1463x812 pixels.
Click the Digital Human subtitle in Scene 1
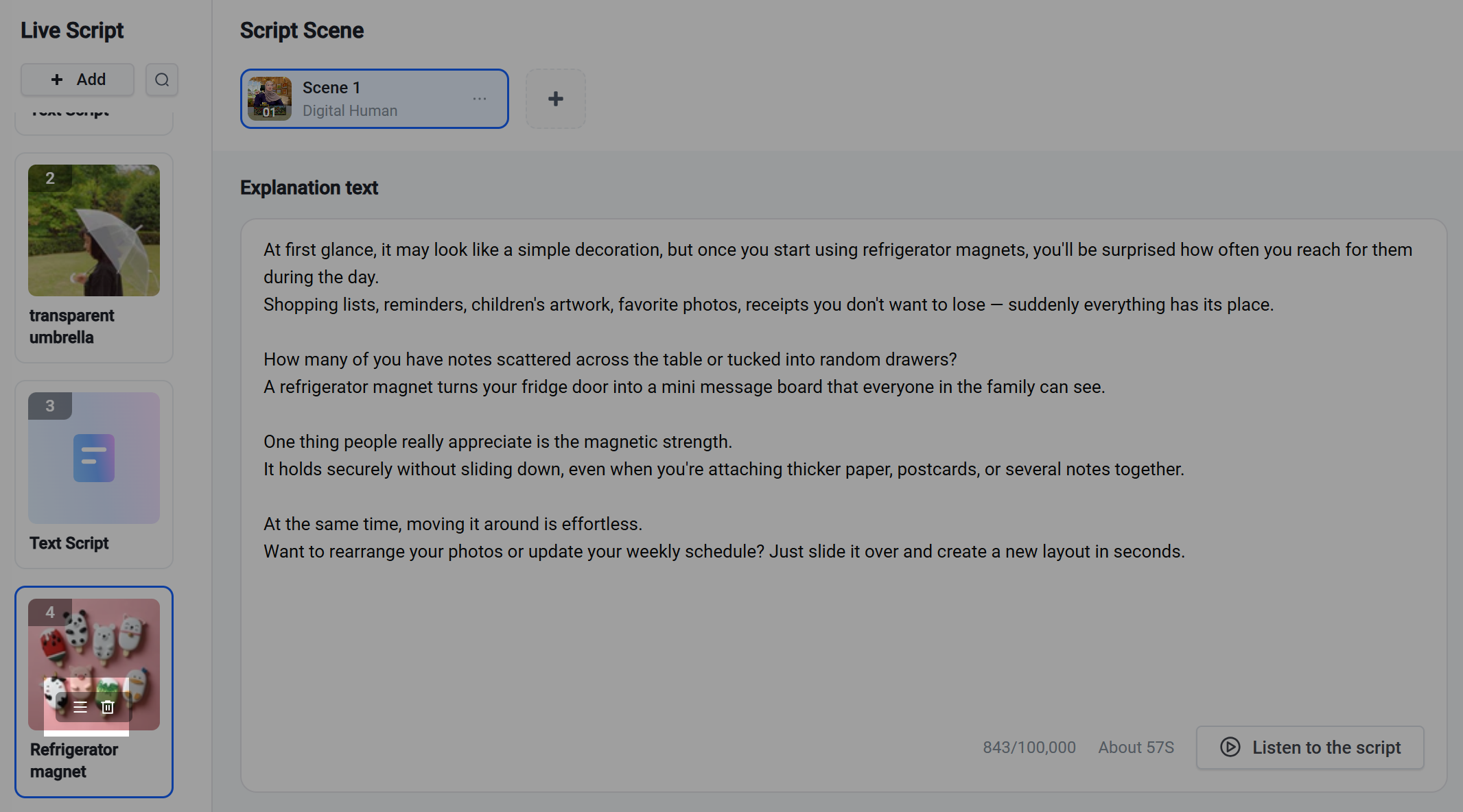pyautogui.click(x=350, y=110)
